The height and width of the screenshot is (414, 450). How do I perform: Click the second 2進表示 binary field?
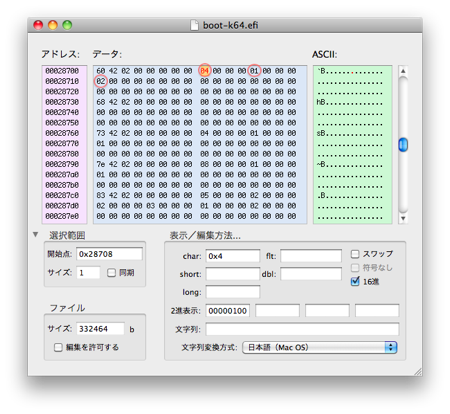pyautogui.click(x=277, y=311)
